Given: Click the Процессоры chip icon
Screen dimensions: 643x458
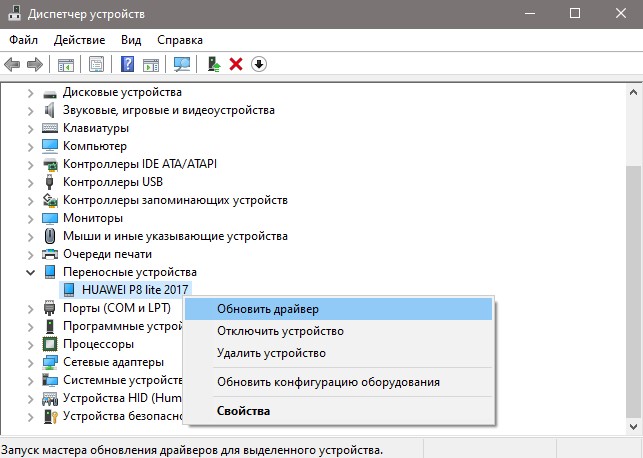Looking at the screenshot, I should (x=50, y=344).
